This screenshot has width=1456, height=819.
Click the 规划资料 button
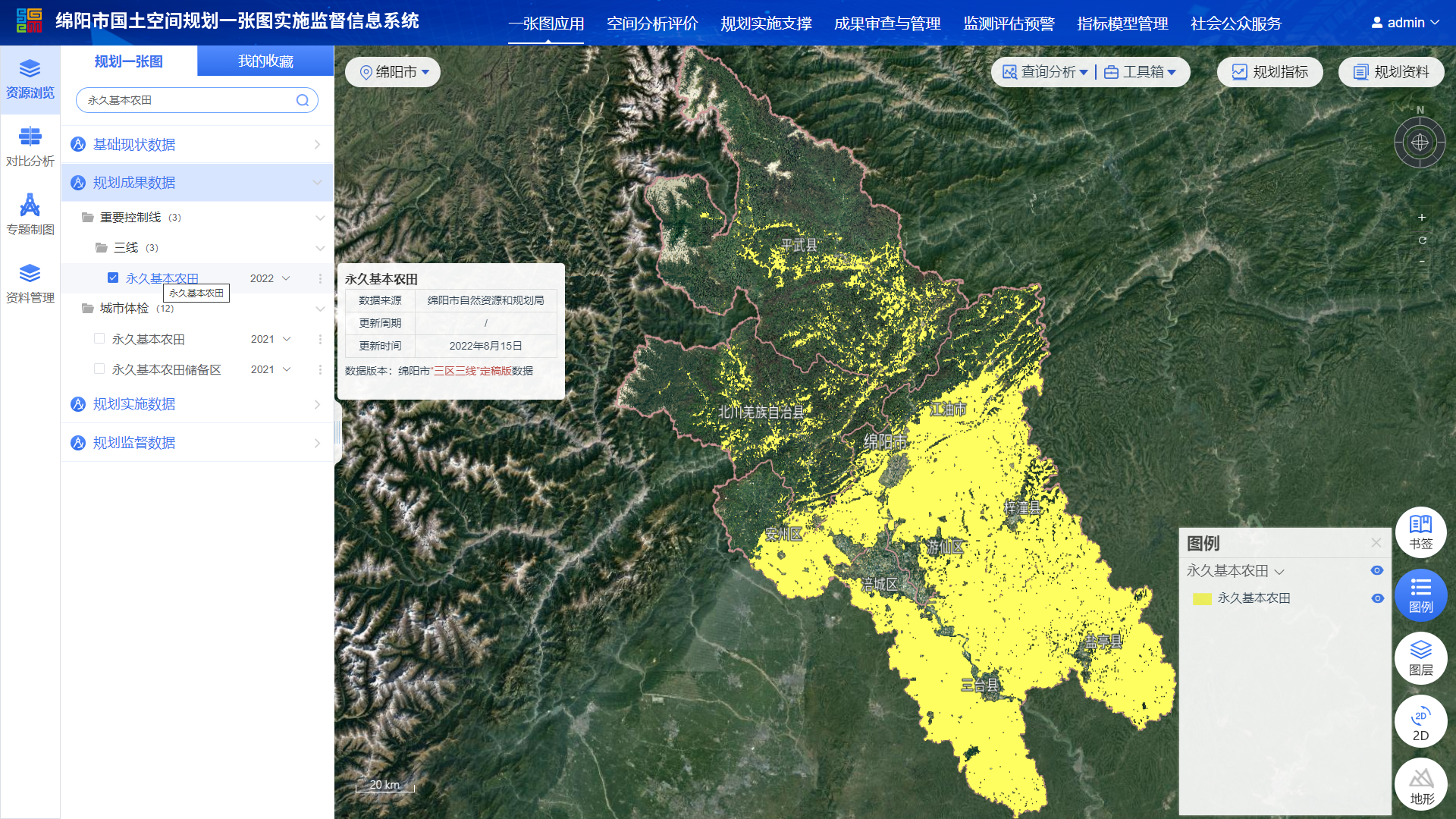point(1391,72)
